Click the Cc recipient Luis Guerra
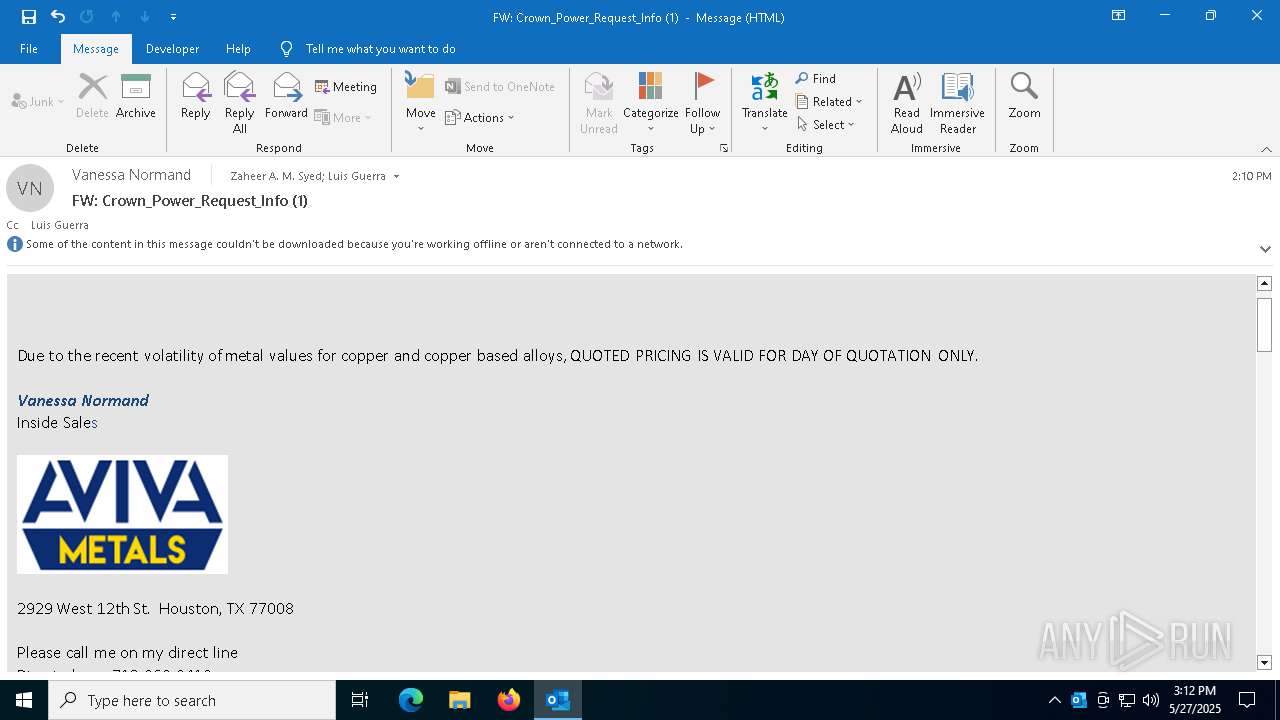The height and width of the screenshot is (720, 1280). pyautogui.click(x=60, y=225)
